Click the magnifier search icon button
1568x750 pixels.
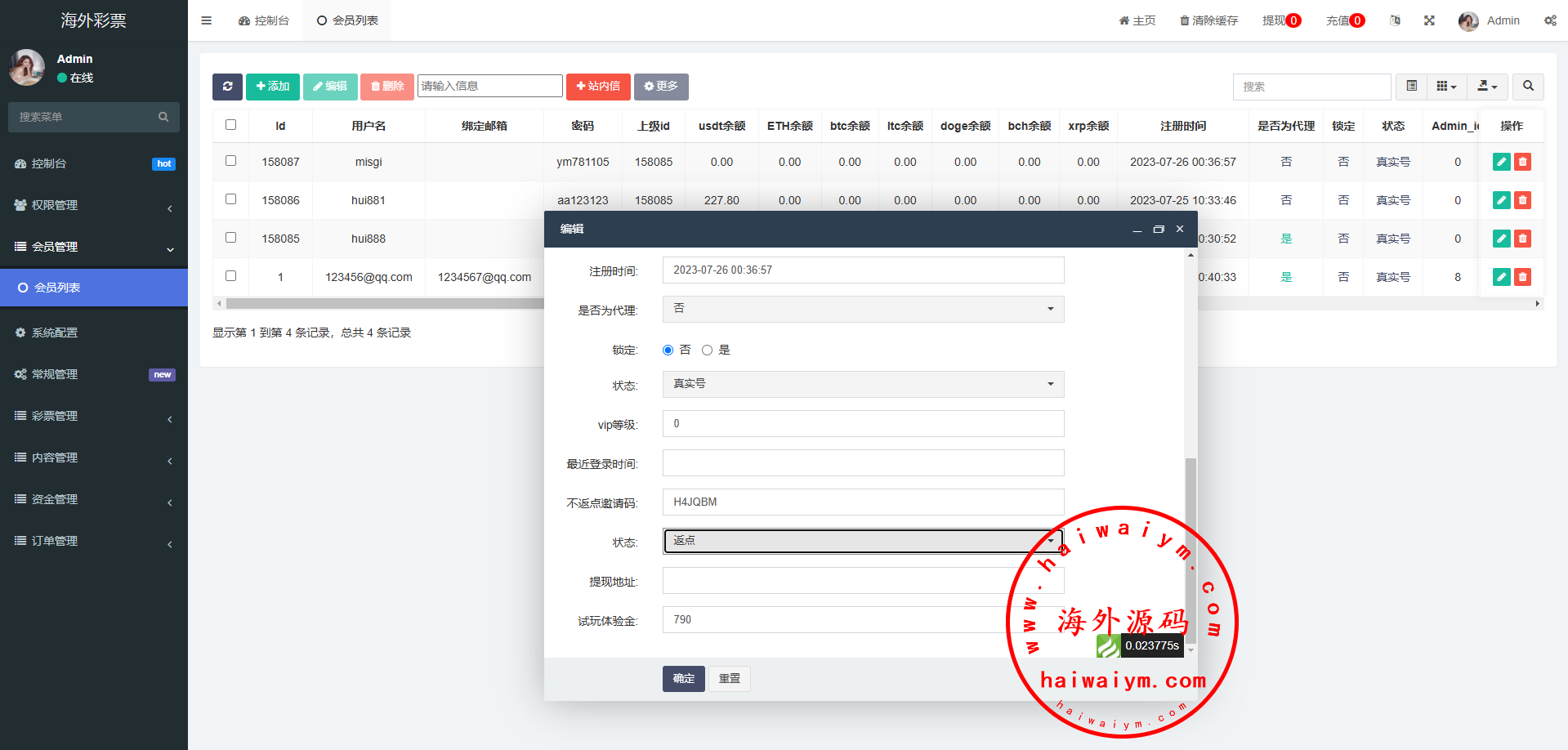[1528, 87]
